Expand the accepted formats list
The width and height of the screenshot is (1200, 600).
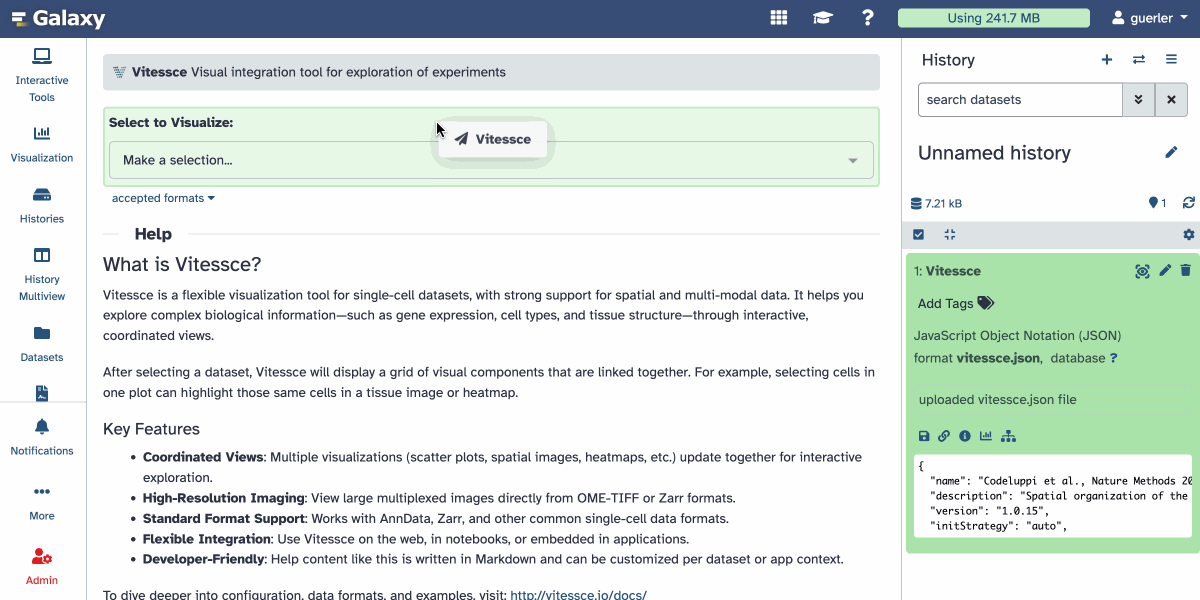[x=163, y=198]
